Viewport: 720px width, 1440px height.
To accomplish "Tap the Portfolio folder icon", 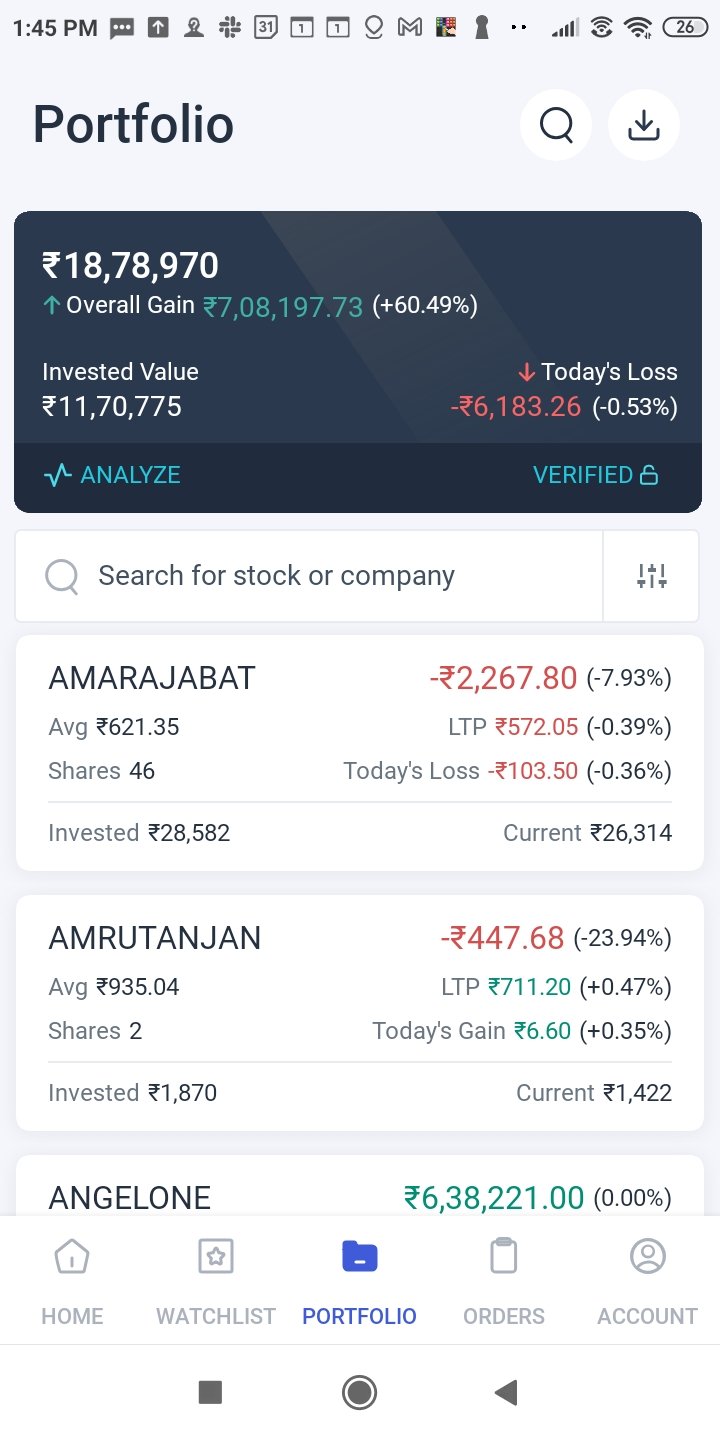I will point(359,1256).
